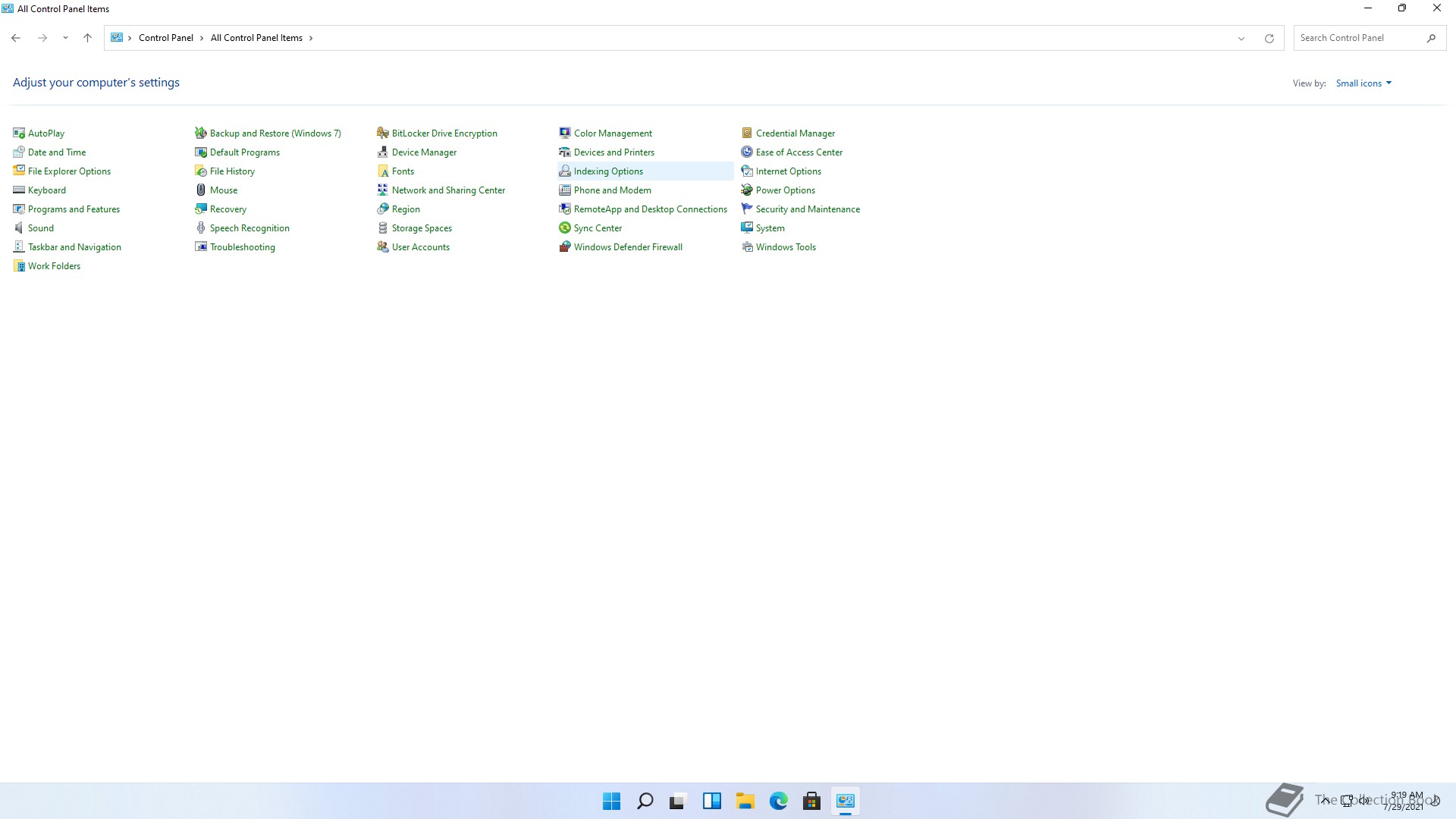Click the Windows Defender Firewall icon
The image size is (1456, 819).
click(565, 247)
